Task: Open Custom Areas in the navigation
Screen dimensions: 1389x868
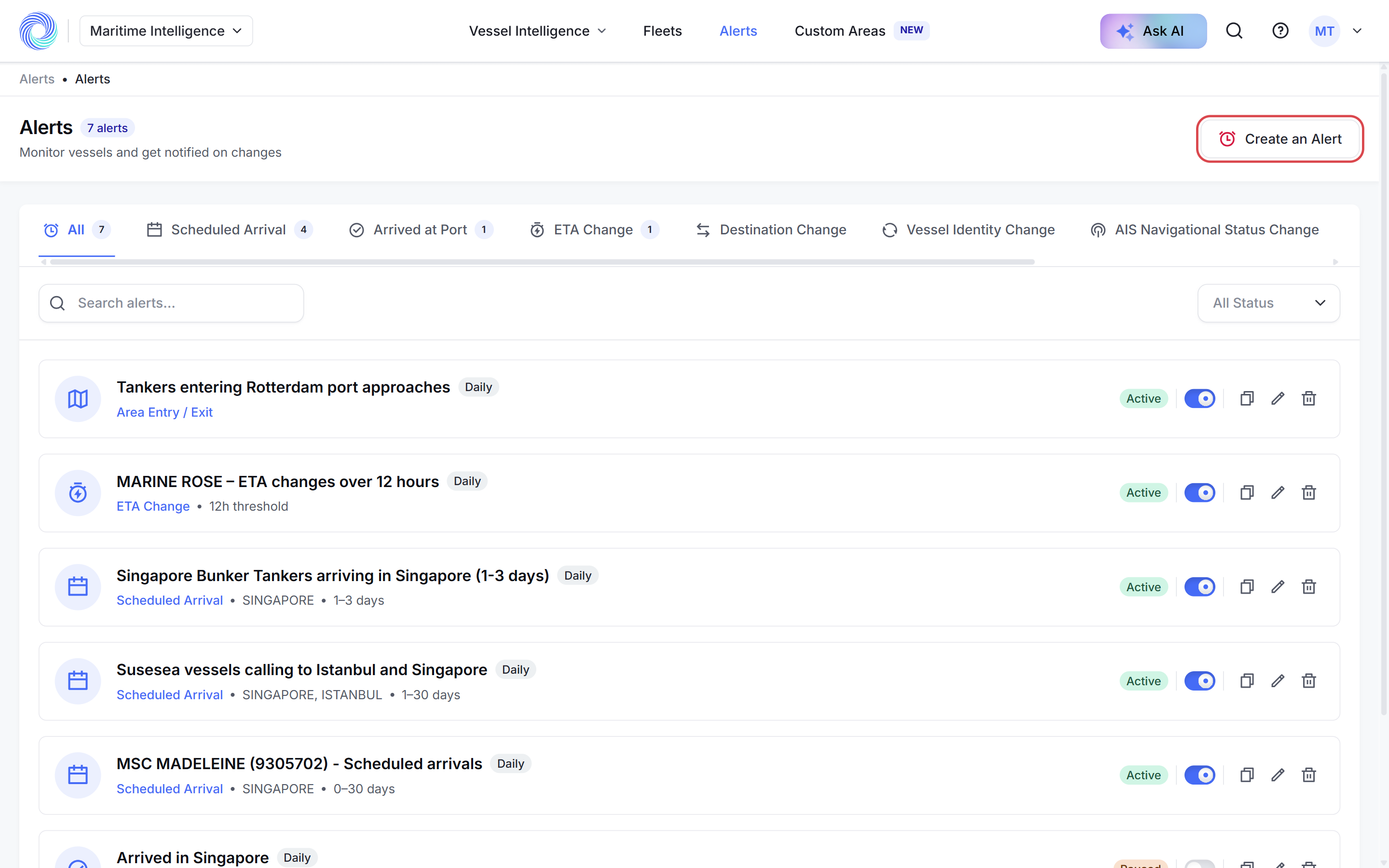Action: click(862, 31)
